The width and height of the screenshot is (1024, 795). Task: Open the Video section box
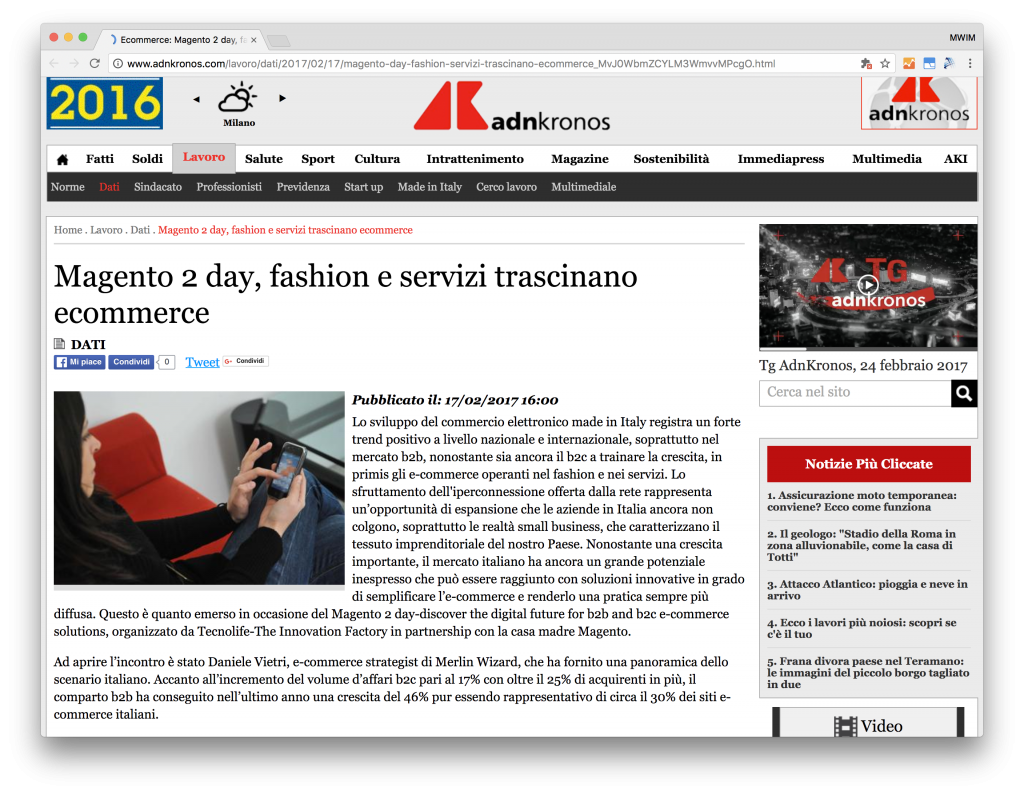pos(868,723)
